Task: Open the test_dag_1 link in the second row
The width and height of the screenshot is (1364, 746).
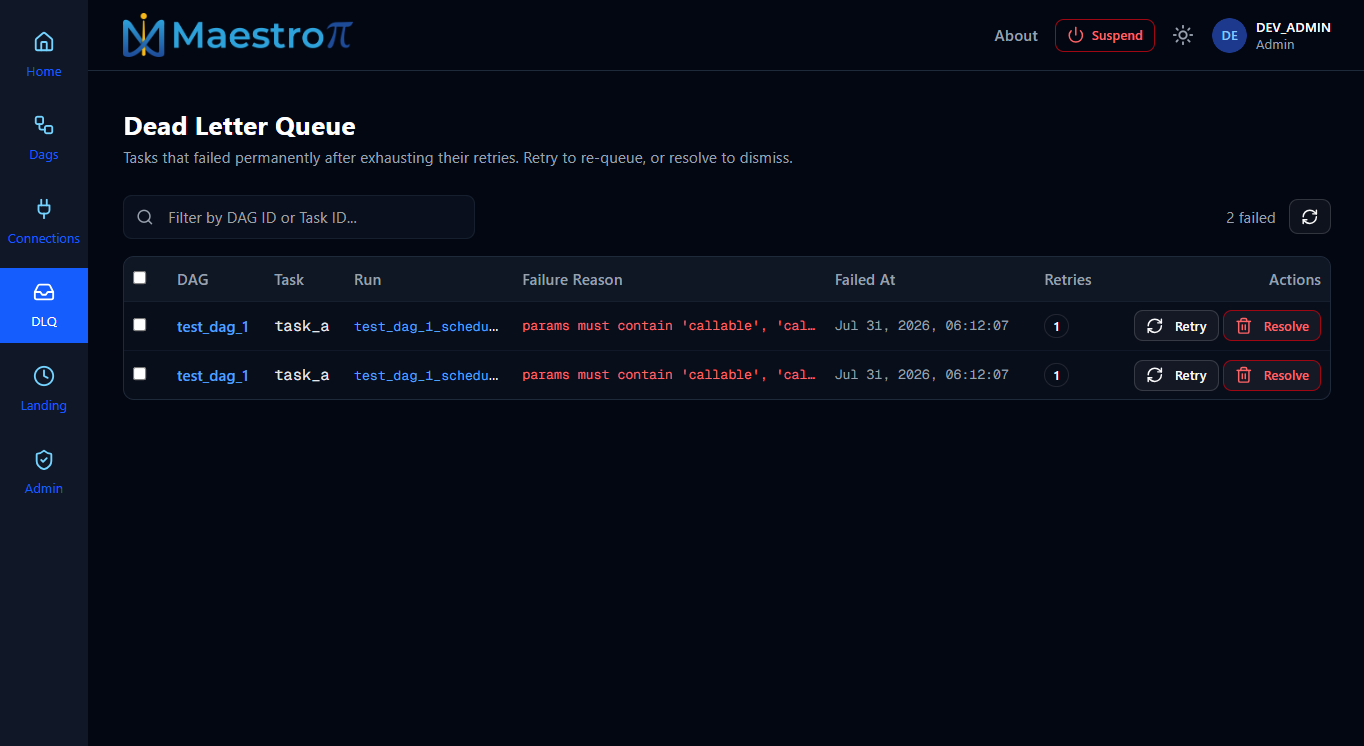Action: 213,375
